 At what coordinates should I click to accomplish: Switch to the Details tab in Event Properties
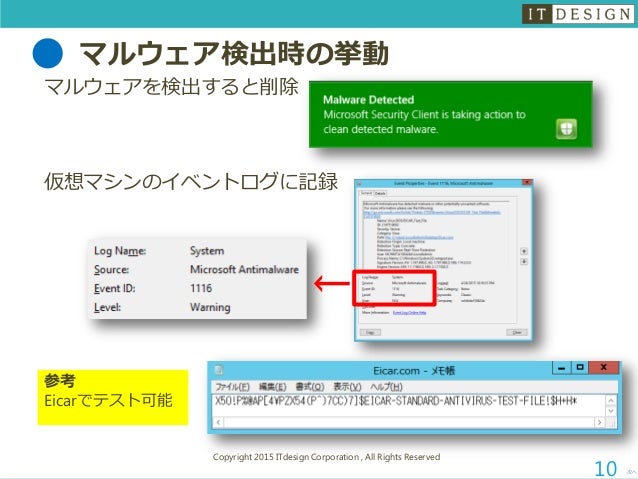pyautogui.click(x=380, y=193)
